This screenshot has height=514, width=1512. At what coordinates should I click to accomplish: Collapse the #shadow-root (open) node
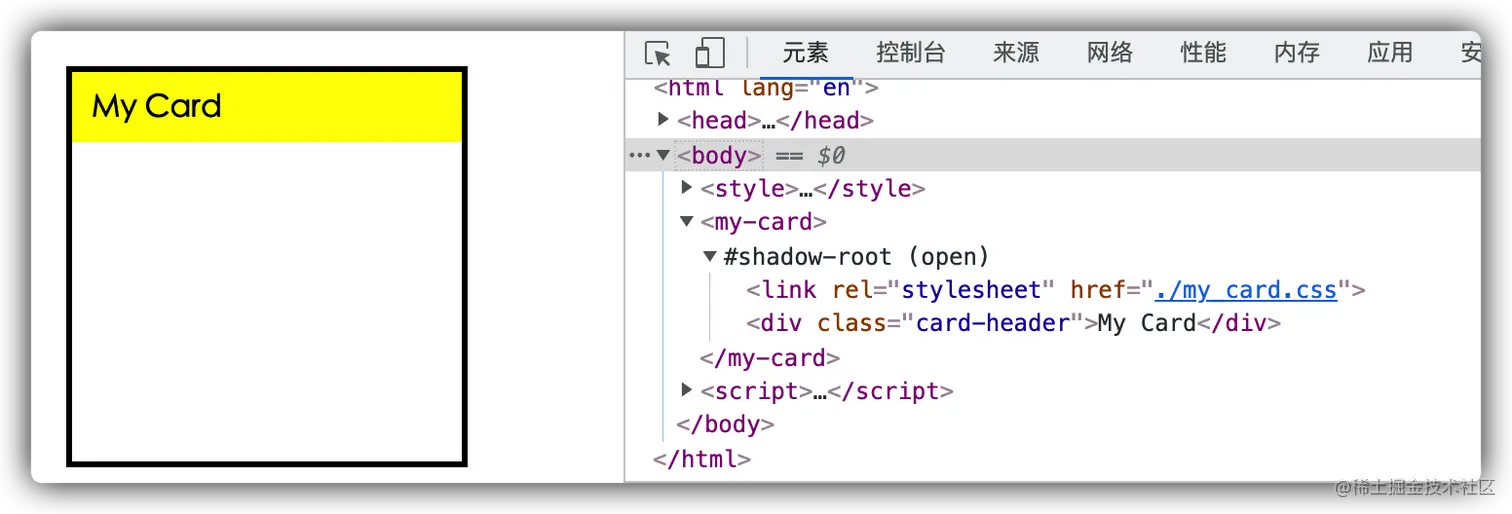(x=710, y=257)
